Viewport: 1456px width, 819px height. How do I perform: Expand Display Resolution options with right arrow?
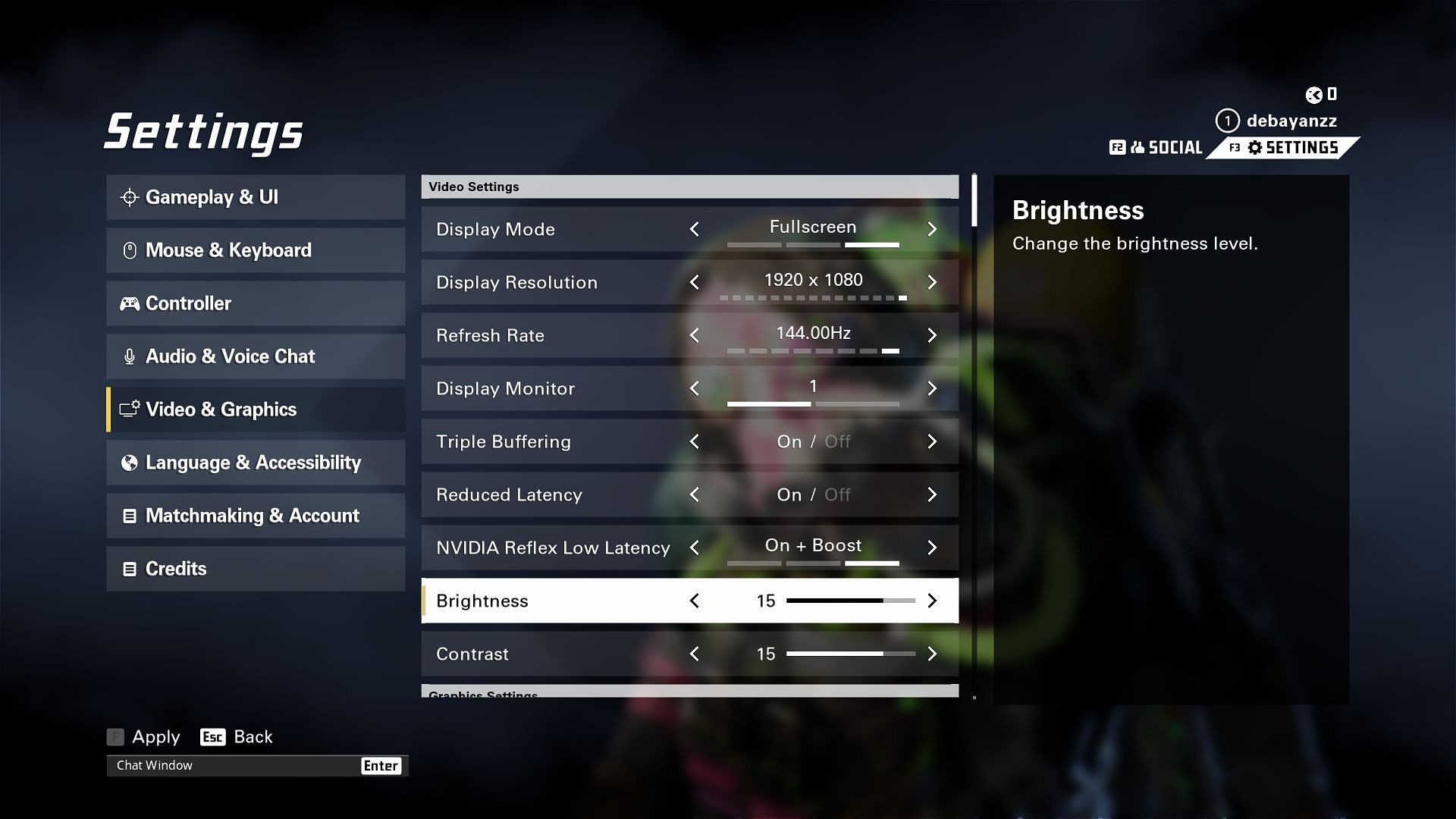[930, 281]
